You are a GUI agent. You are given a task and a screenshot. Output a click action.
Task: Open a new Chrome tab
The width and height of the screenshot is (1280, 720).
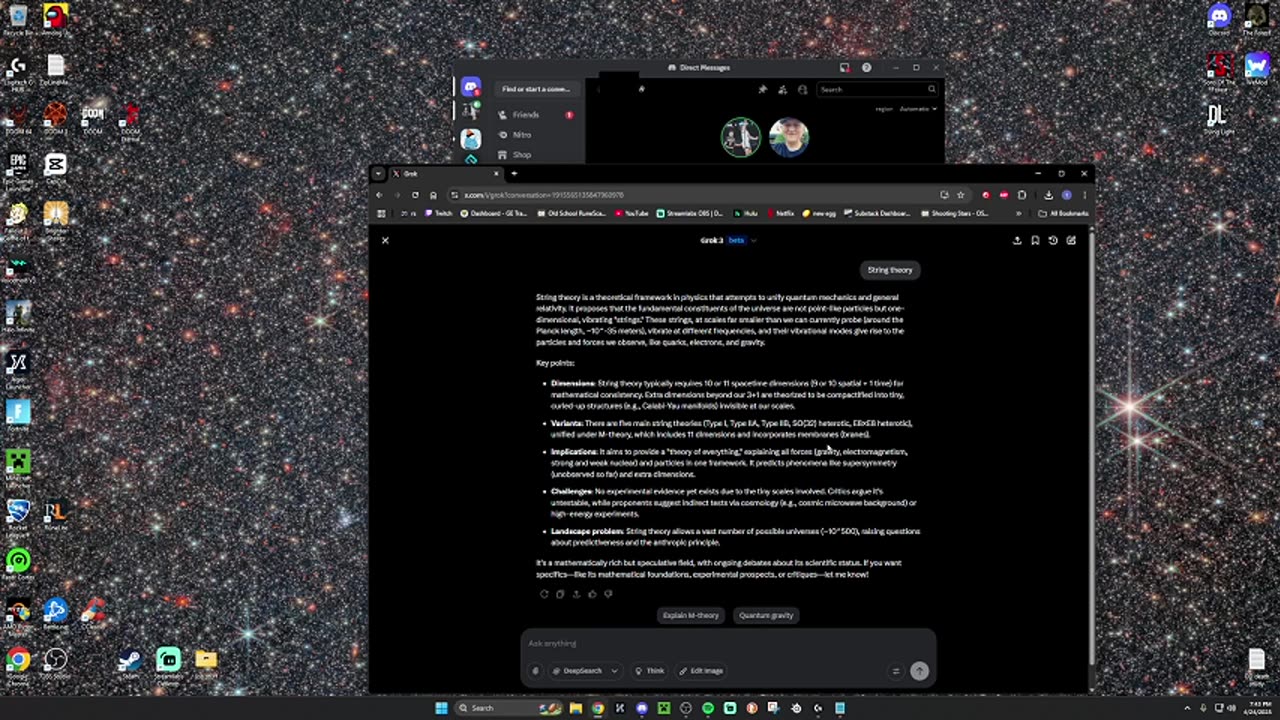tap(514, 173)
